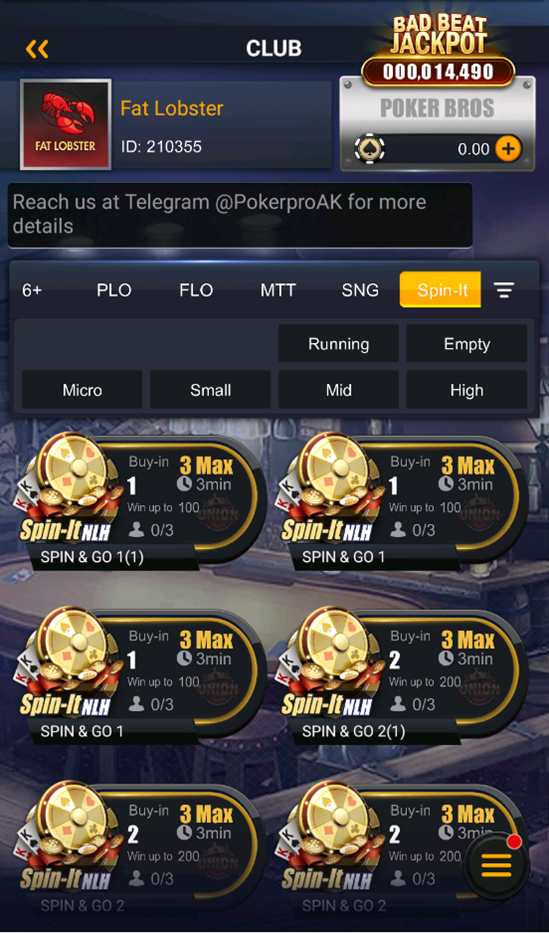Open the Bad Beat Jackpot banner

point(438,51)
